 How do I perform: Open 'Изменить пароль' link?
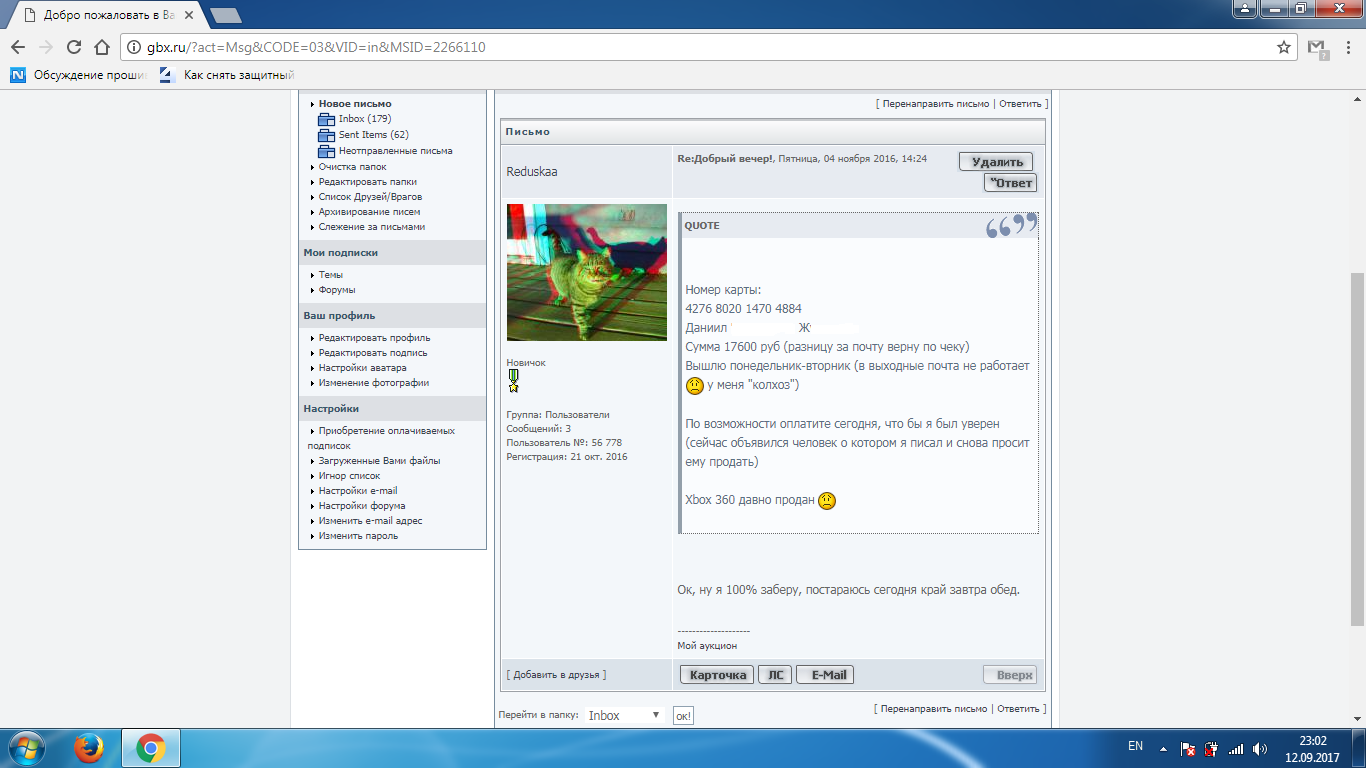[358, 536]
